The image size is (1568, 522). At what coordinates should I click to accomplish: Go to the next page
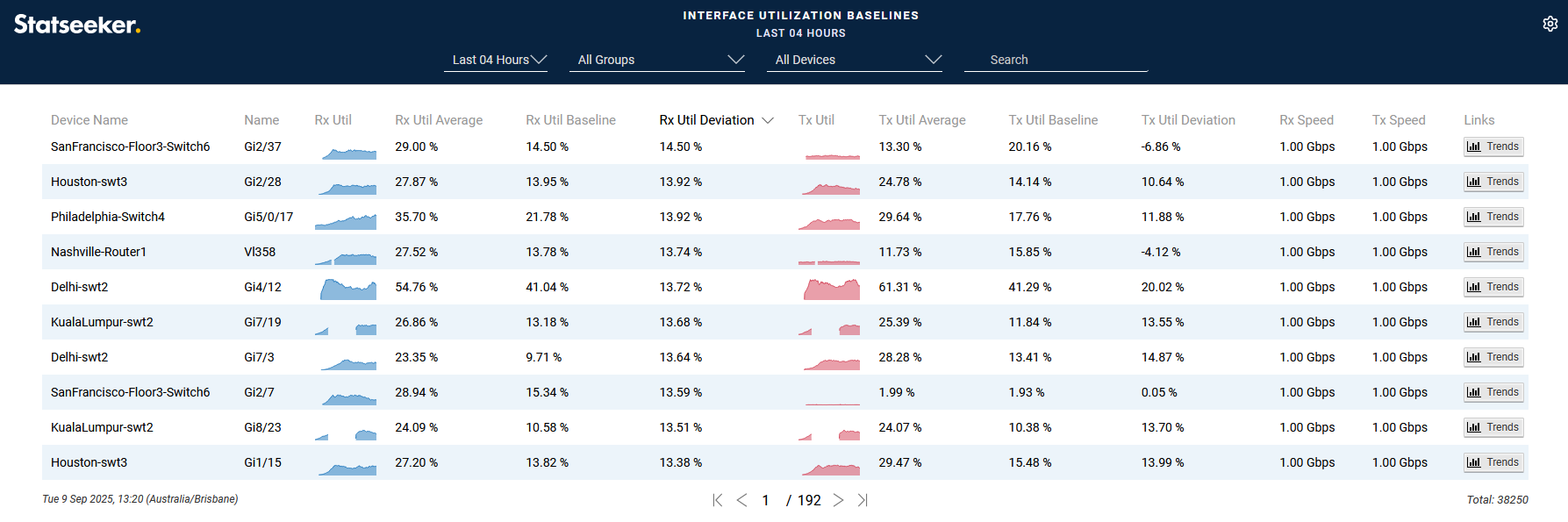(x=838, y=500)
